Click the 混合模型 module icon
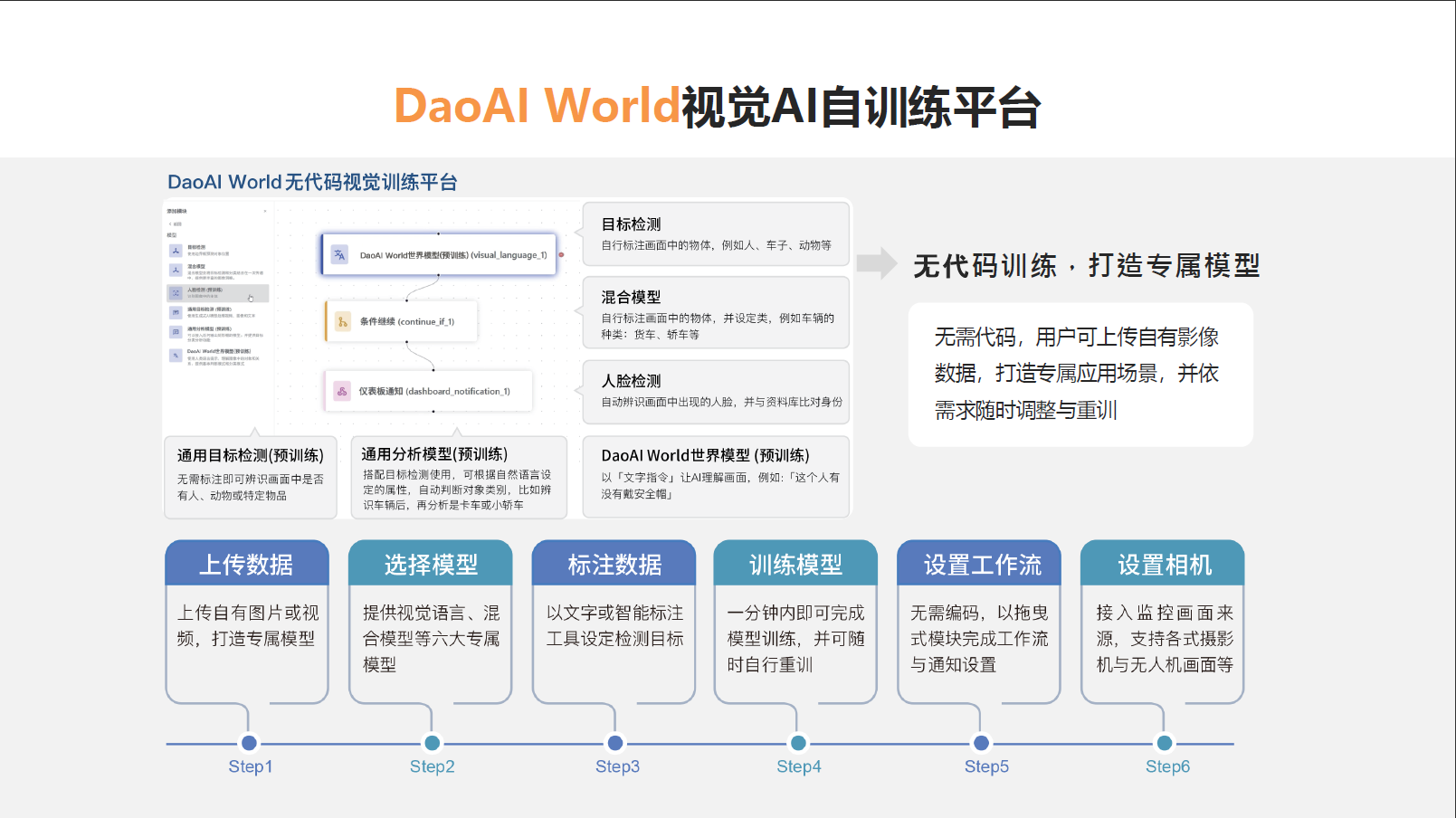The image size is (1456, 818). (176, 270)
